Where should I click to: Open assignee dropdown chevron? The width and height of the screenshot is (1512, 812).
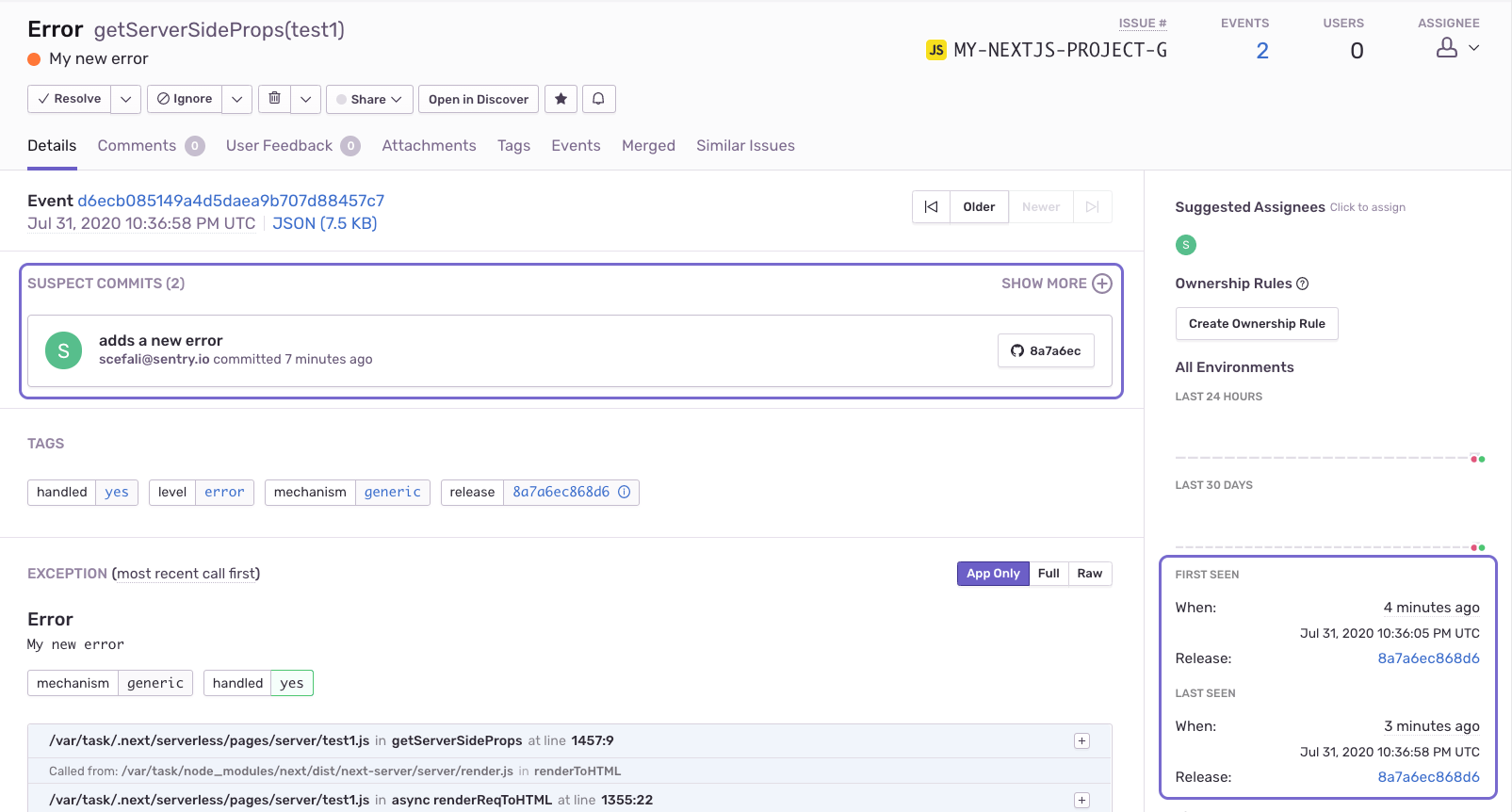[x=1474, y=48]
